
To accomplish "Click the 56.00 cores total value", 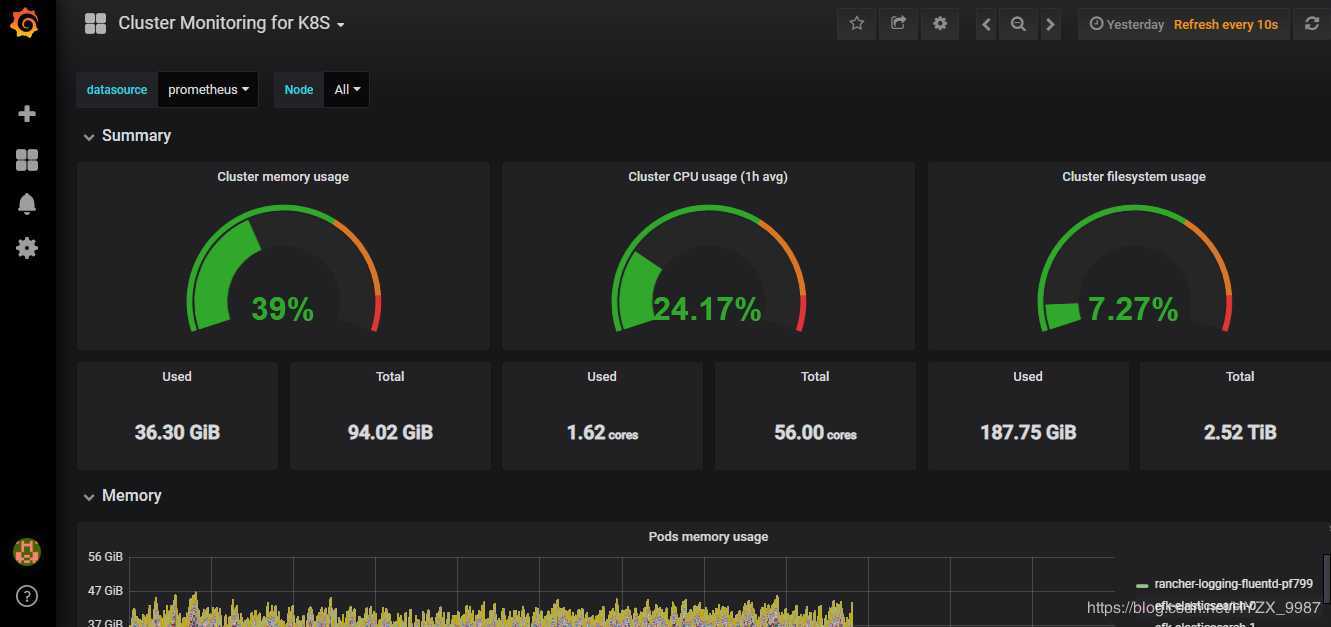I will click(x=815, y=432).
